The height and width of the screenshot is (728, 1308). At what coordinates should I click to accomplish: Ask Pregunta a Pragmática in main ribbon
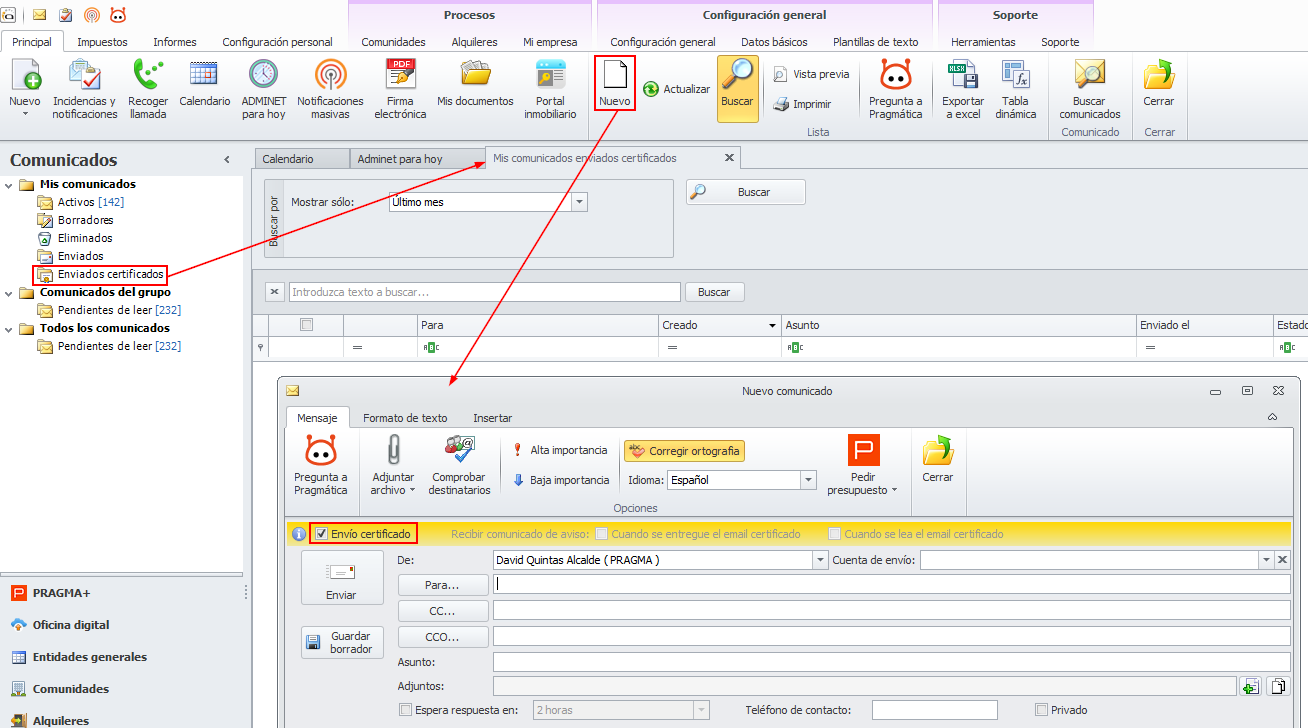coord(895,89)
